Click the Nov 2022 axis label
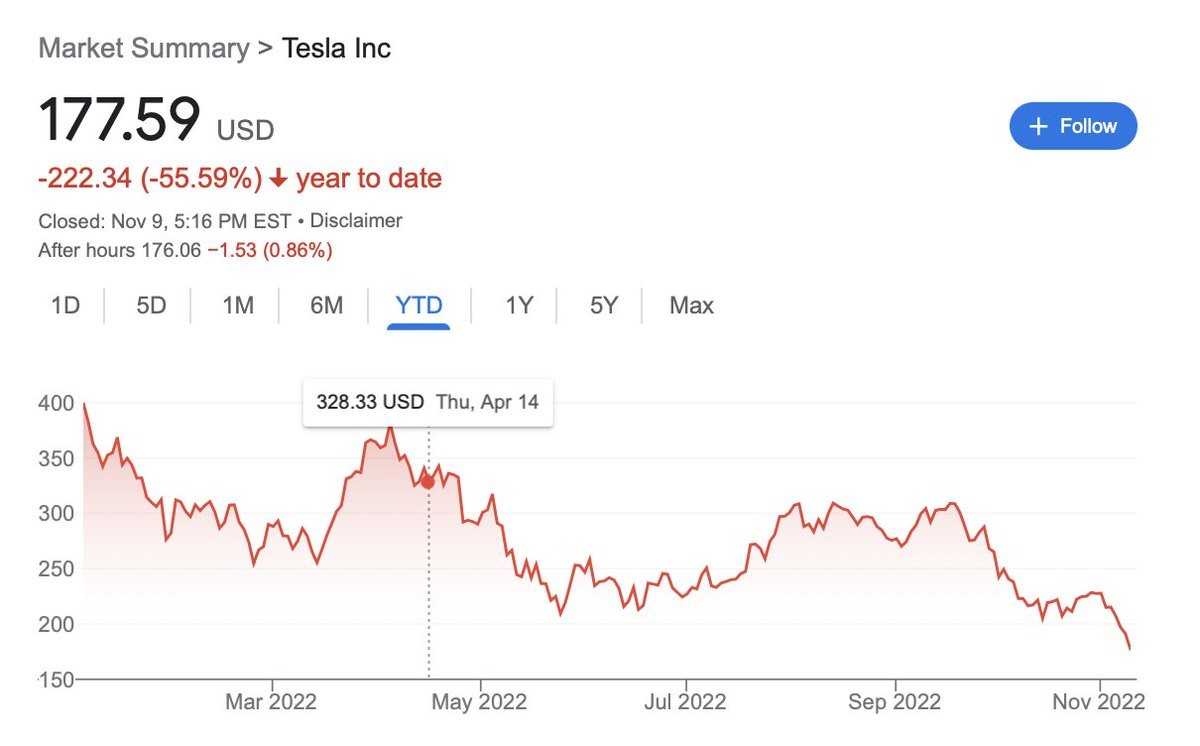This screenshot has height=746, width=1200. [1097, 702]
